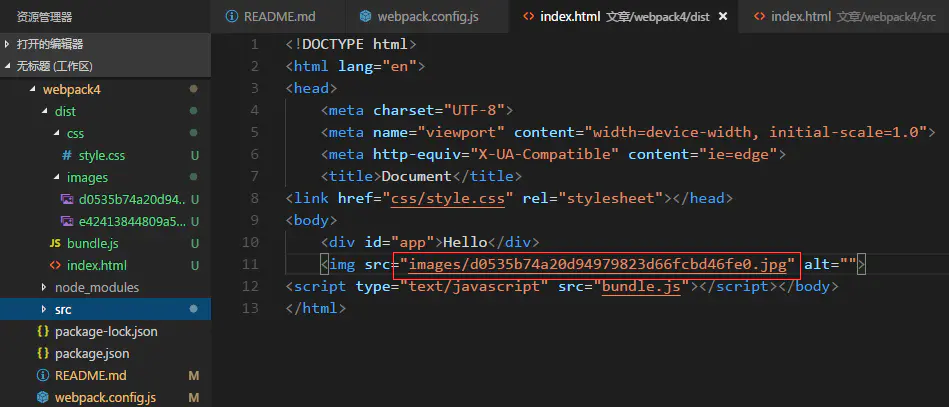Open style.css in the explorer
This screenshot has height=407, width=949.
[x=102, y=156]
